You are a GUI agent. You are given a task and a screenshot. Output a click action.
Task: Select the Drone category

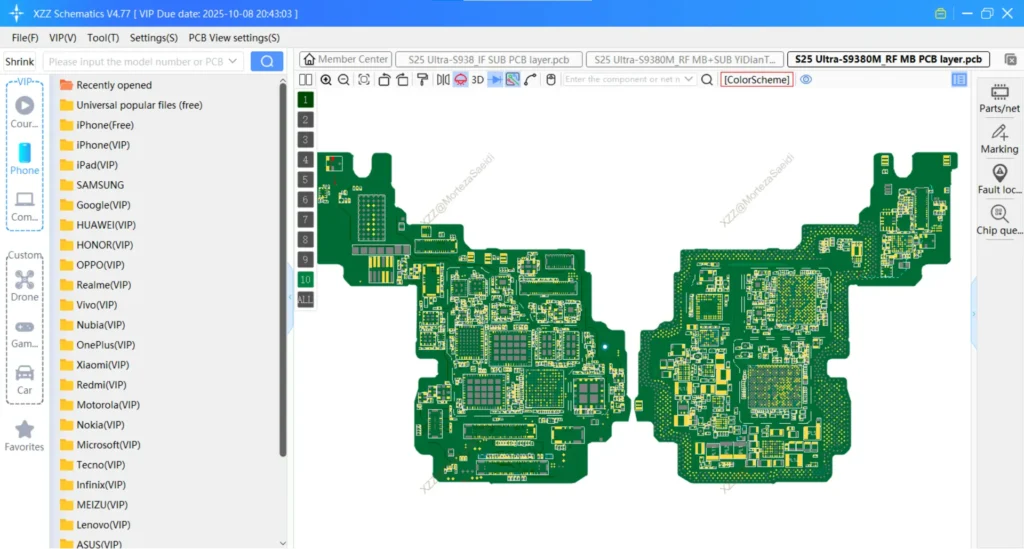tap(25, 286)
